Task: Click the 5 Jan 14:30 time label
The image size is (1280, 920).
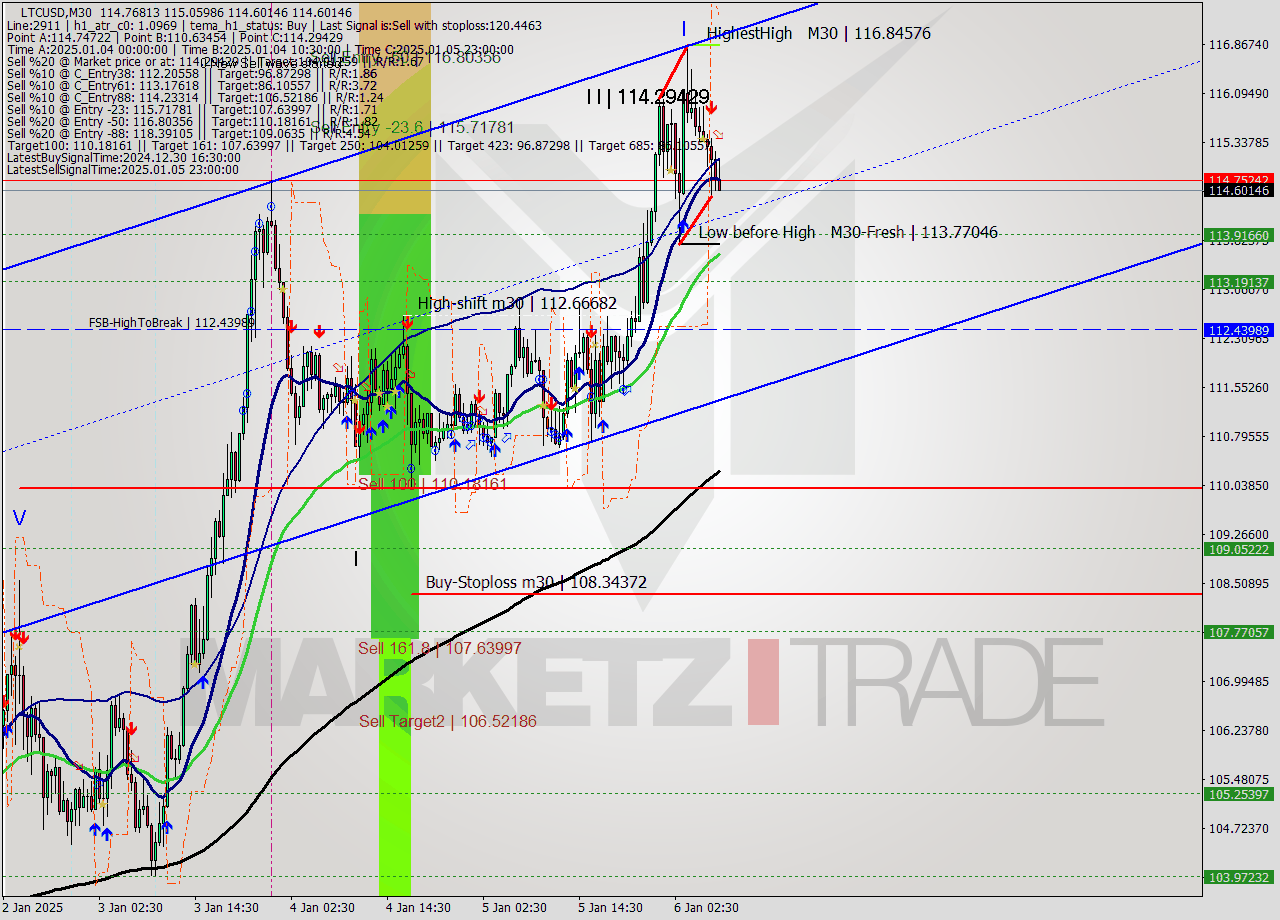Action: point(611,908)
